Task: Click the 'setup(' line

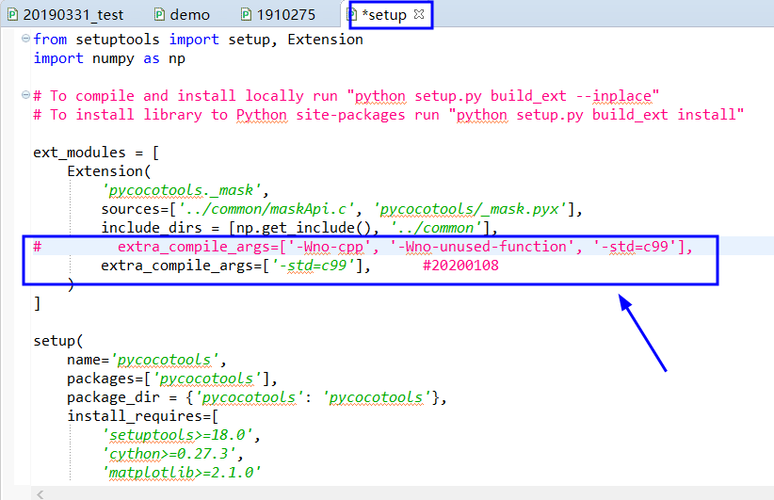Action: pos(58,341)
